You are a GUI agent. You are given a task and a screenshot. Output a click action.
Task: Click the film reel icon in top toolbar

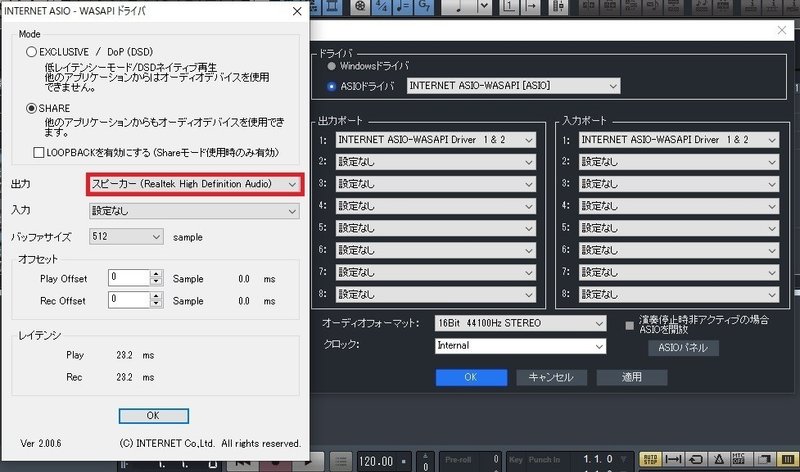pyautogui.click(x=360, y=6)
